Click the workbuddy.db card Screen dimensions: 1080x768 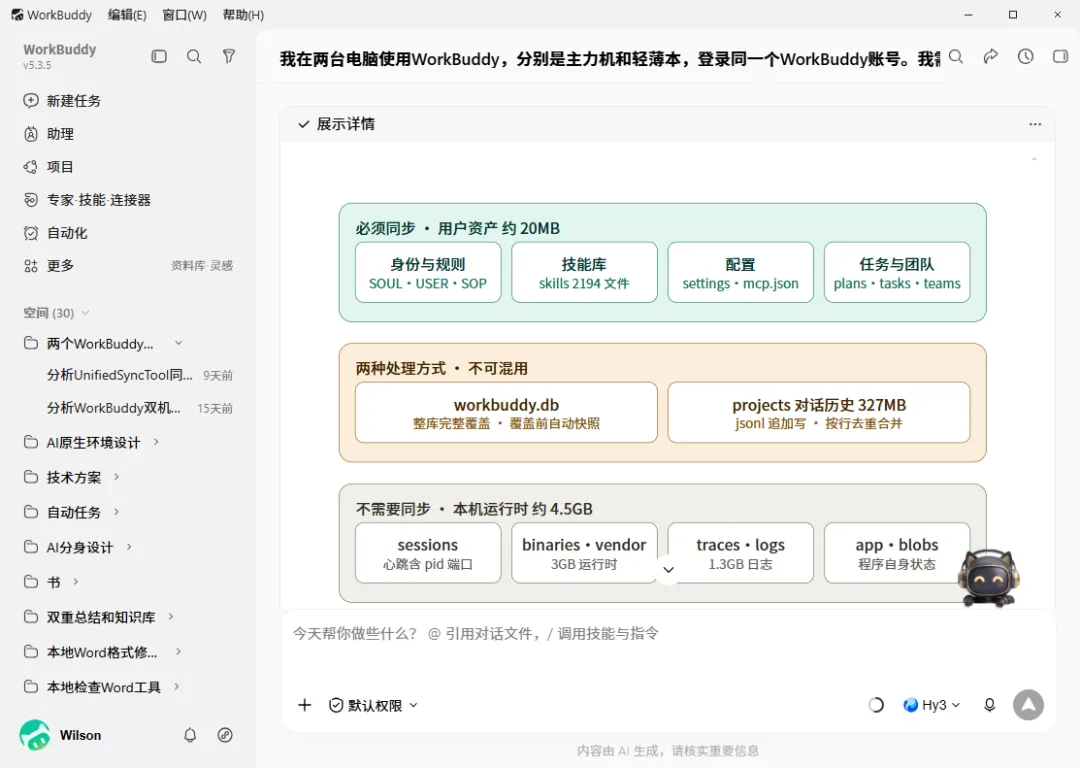pyautogui.click(x=506, y=413)
